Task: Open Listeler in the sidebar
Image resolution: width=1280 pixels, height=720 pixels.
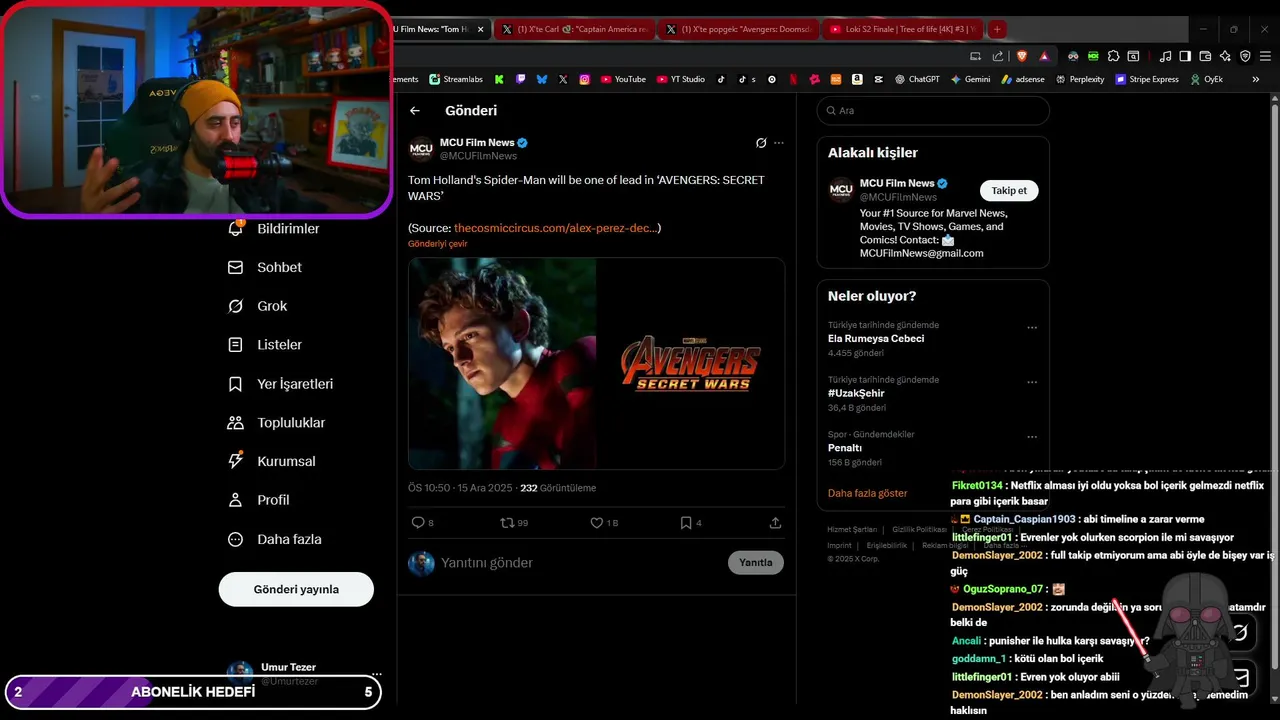Action: 265,345
